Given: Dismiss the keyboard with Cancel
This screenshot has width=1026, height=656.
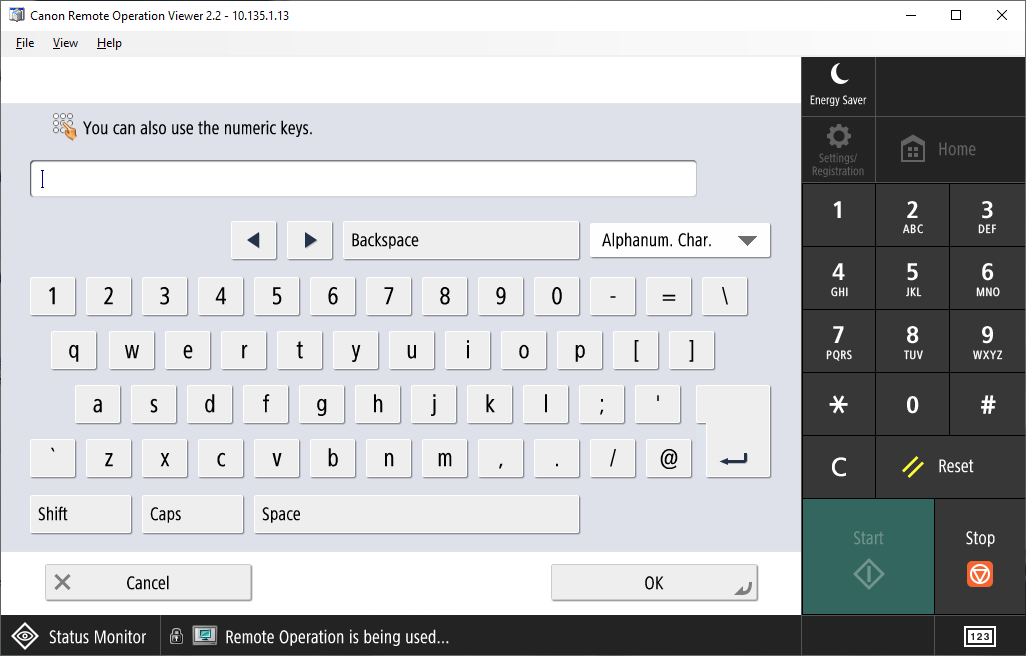Looking at the screenshot, I should [147, 582].
